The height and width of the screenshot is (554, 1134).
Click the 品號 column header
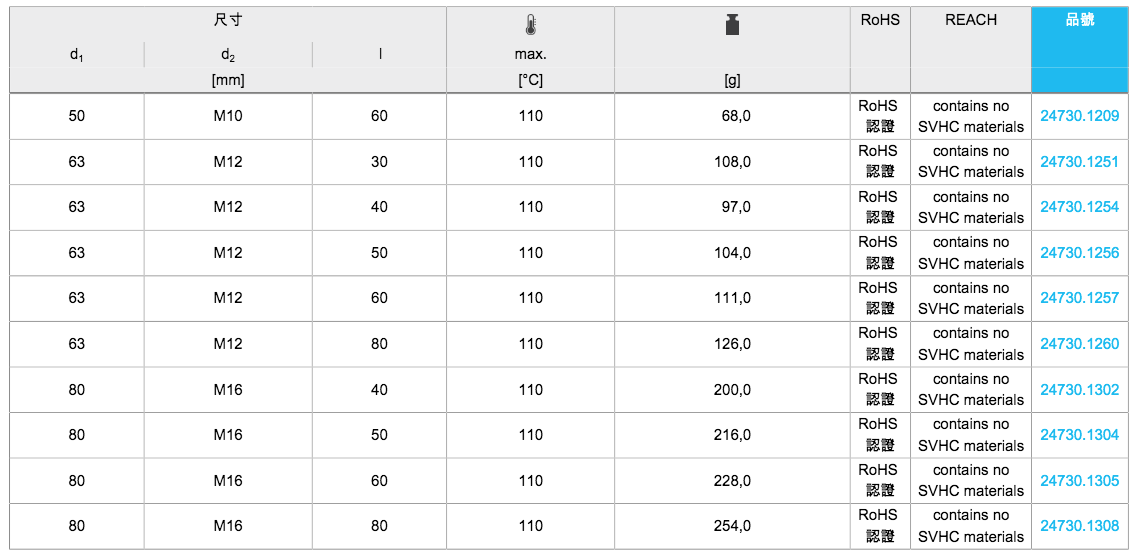[x=1080, y=20]
